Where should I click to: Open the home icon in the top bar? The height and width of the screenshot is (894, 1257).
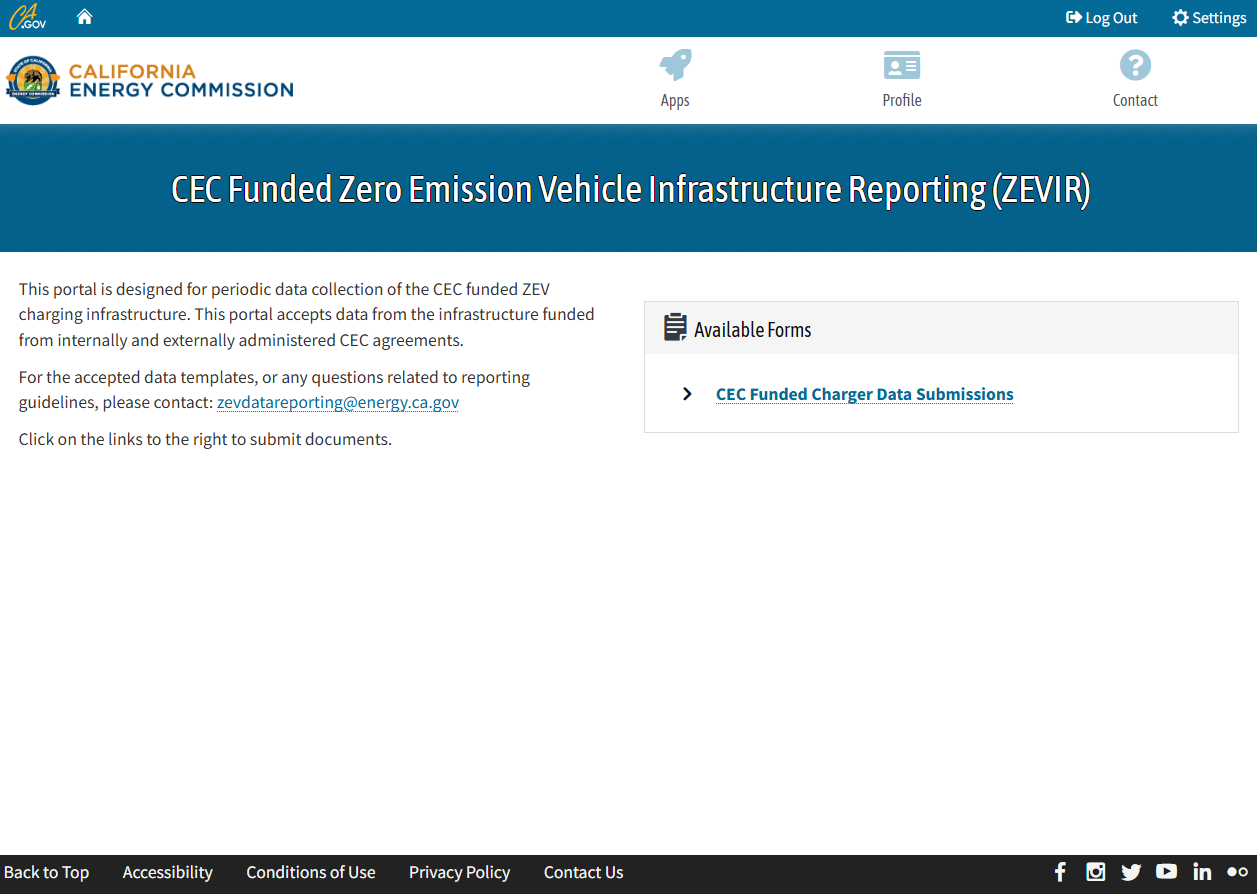pos(84,16)
